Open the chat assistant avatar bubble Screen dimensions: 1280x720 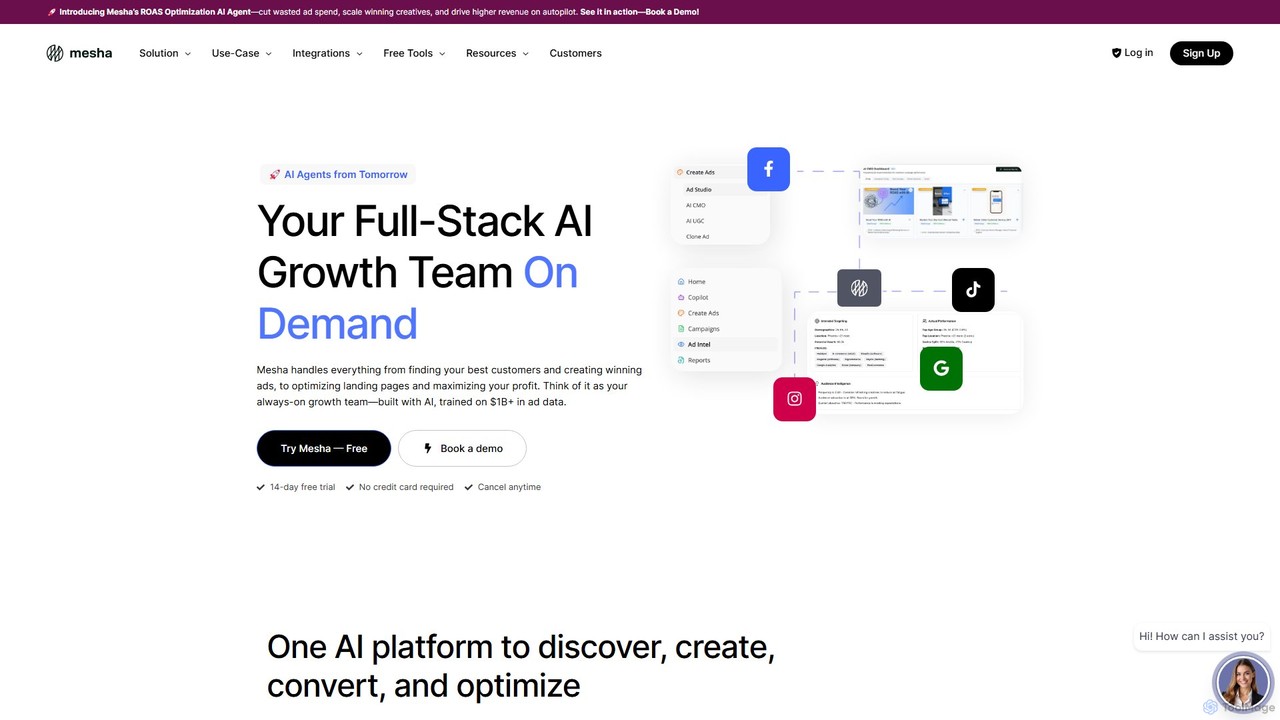[1241, 682]
